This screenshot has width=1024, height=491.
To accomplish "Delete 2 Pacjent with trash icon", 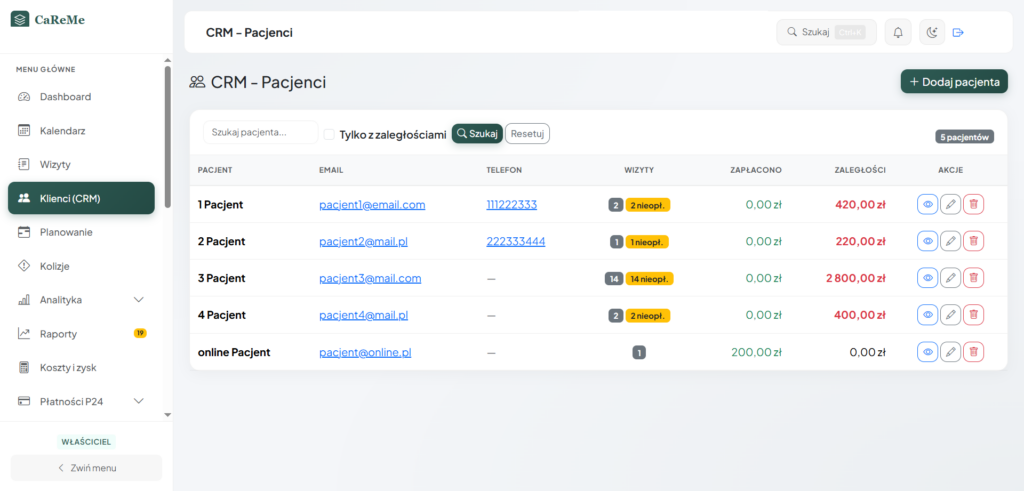I will pyautogui.click(x=974, y=241).
